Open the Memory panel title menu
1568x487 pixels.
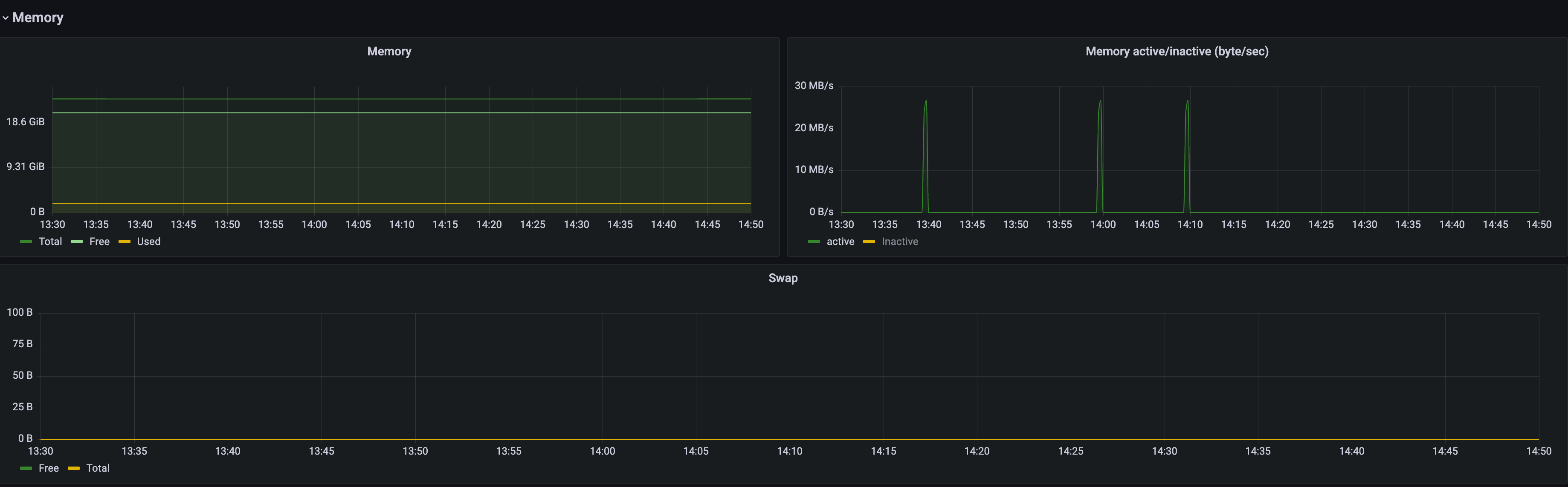tap(389, 52)
